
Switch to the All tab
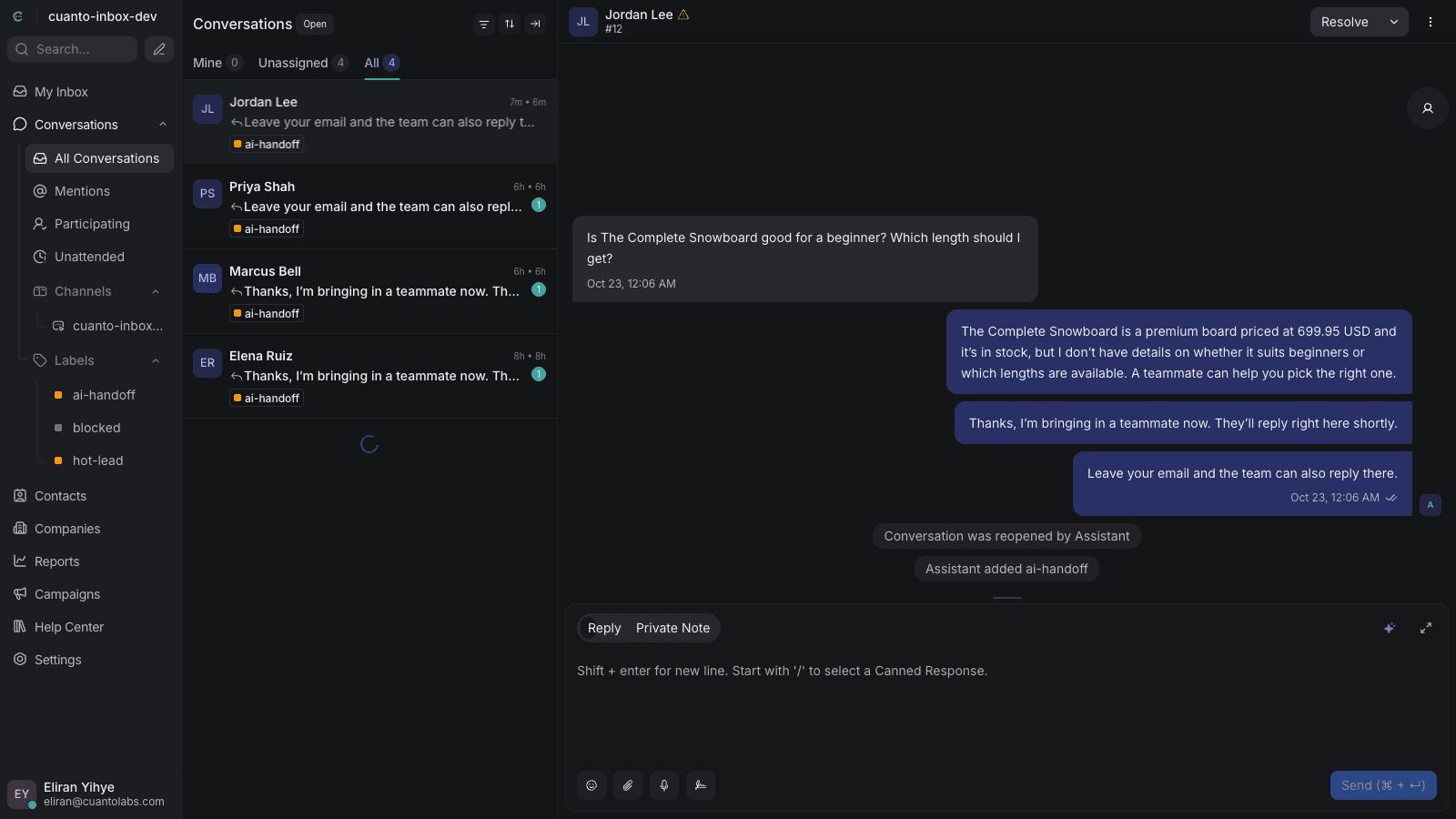click(382, 63)
